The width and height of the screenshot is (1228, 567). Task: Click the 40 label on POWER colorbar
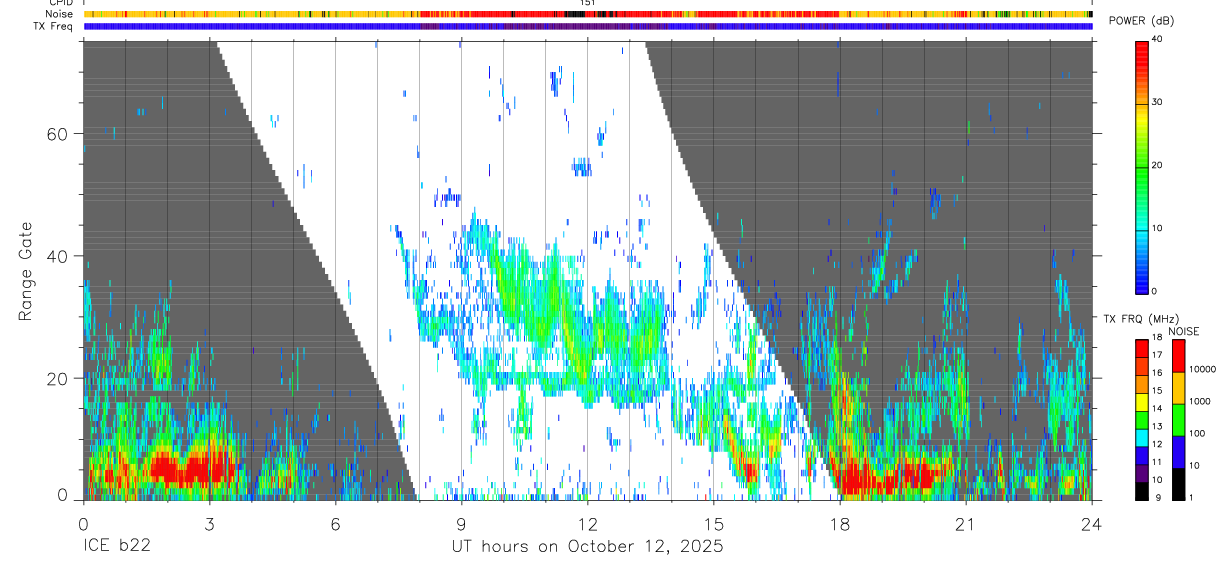[x=1158, y=39]
